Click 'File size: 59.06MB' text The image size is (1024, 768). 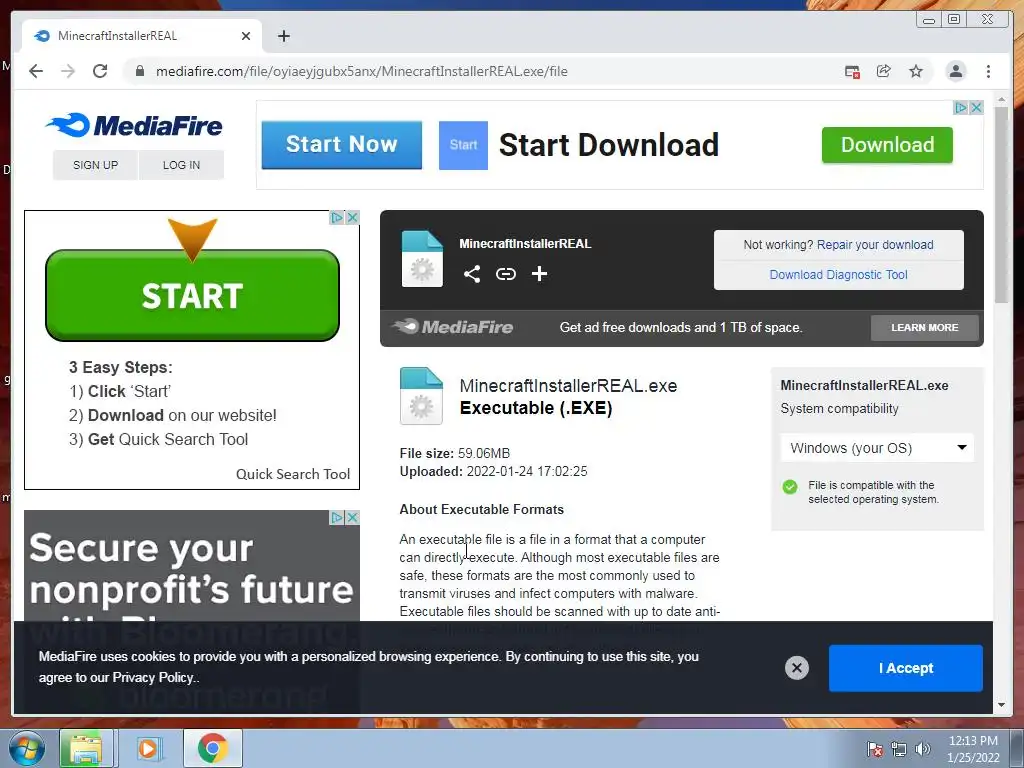click(x=455, y=453)
